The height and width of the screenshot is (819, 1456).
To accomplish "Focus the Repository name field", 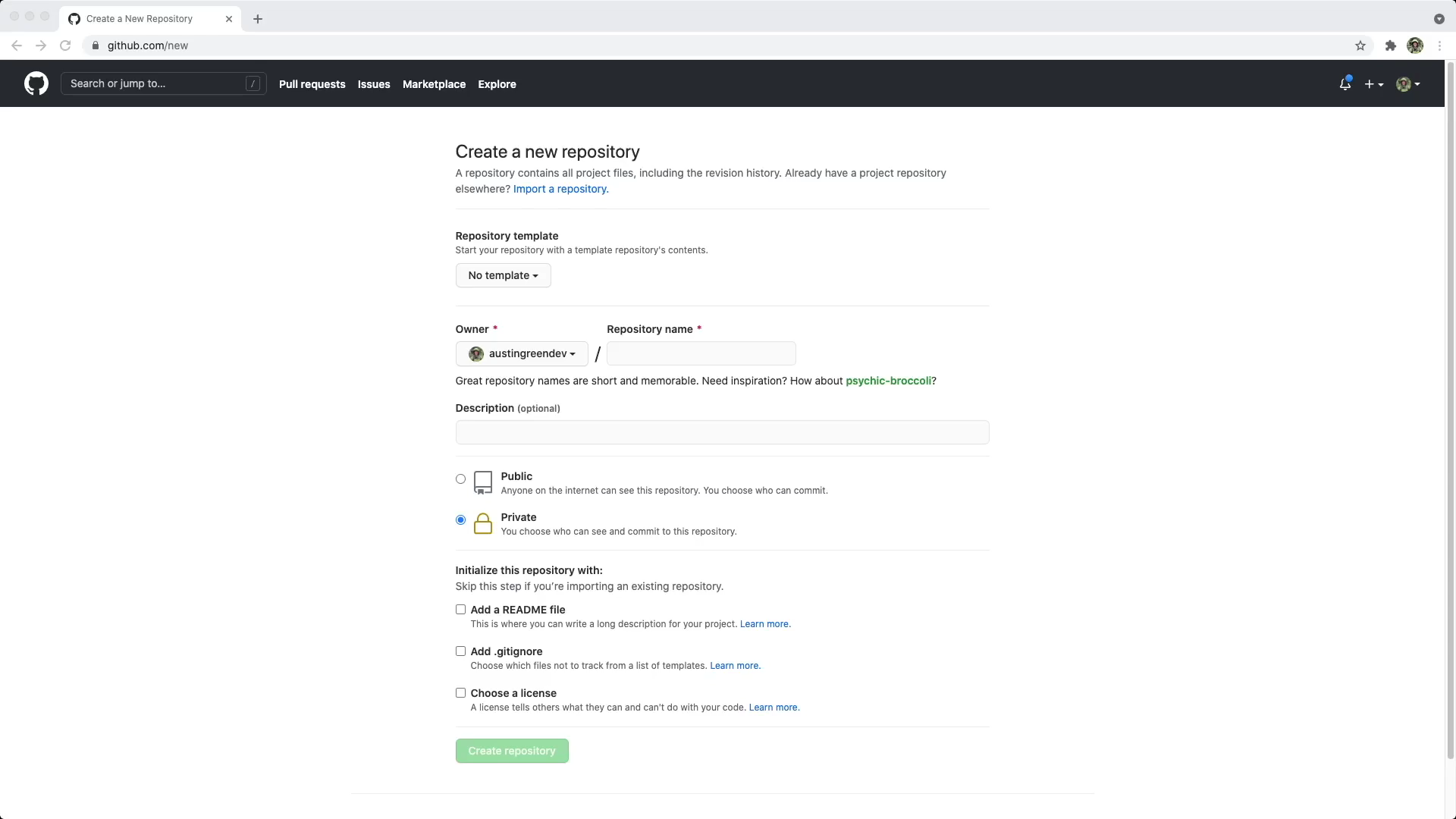I will [x=701, y=353].
